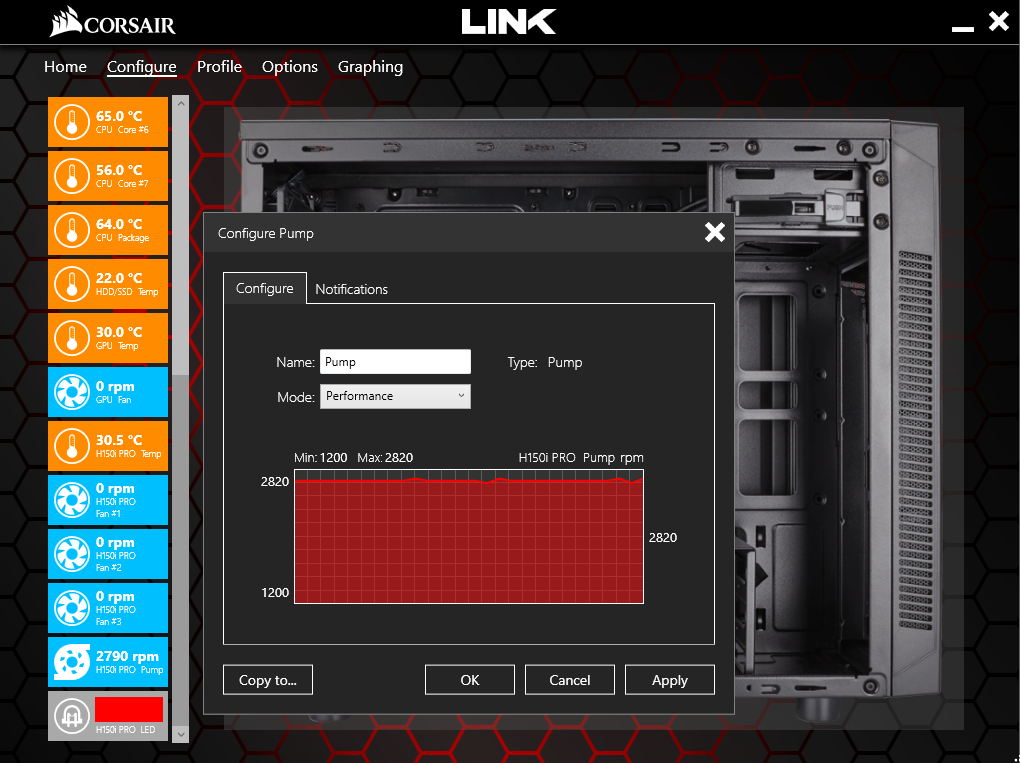This screenshot has height=763, width=1020.
Task: Select the H150i PRO Fan #2 tile
Action: tap(108, 554)
